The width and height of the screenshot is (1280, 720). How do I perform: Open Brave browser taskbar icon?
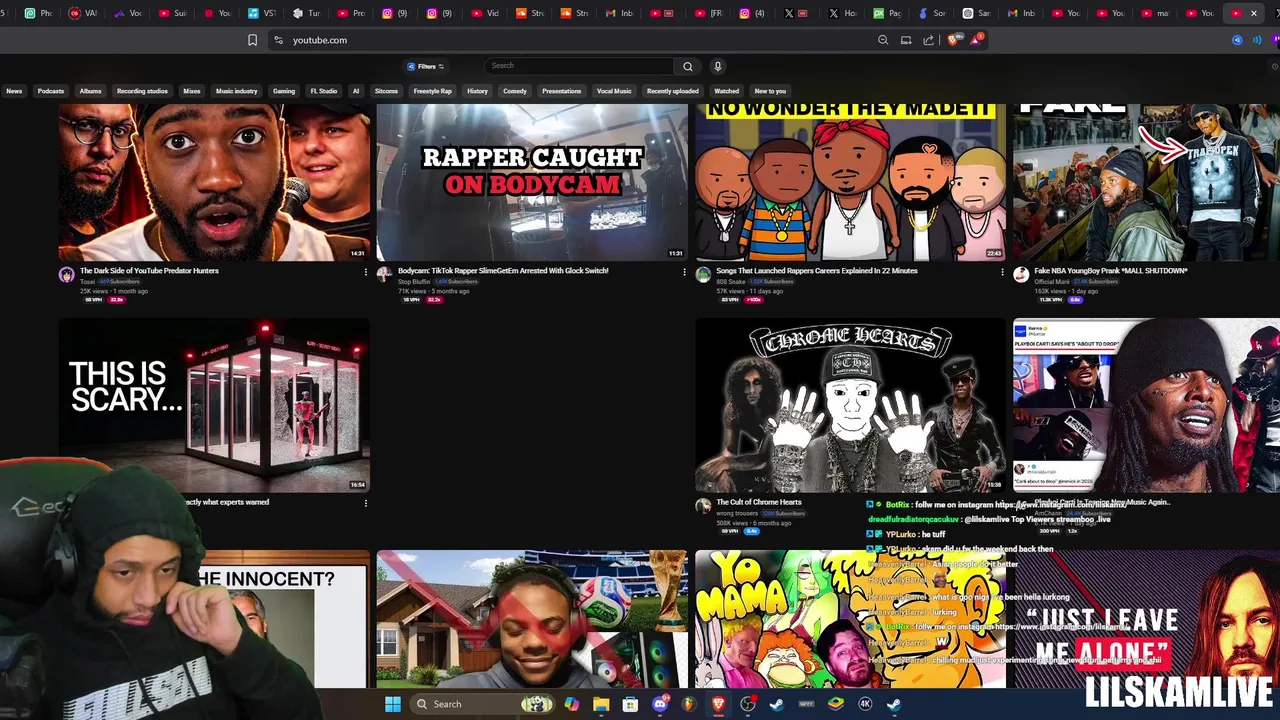(x=718, y=704)
